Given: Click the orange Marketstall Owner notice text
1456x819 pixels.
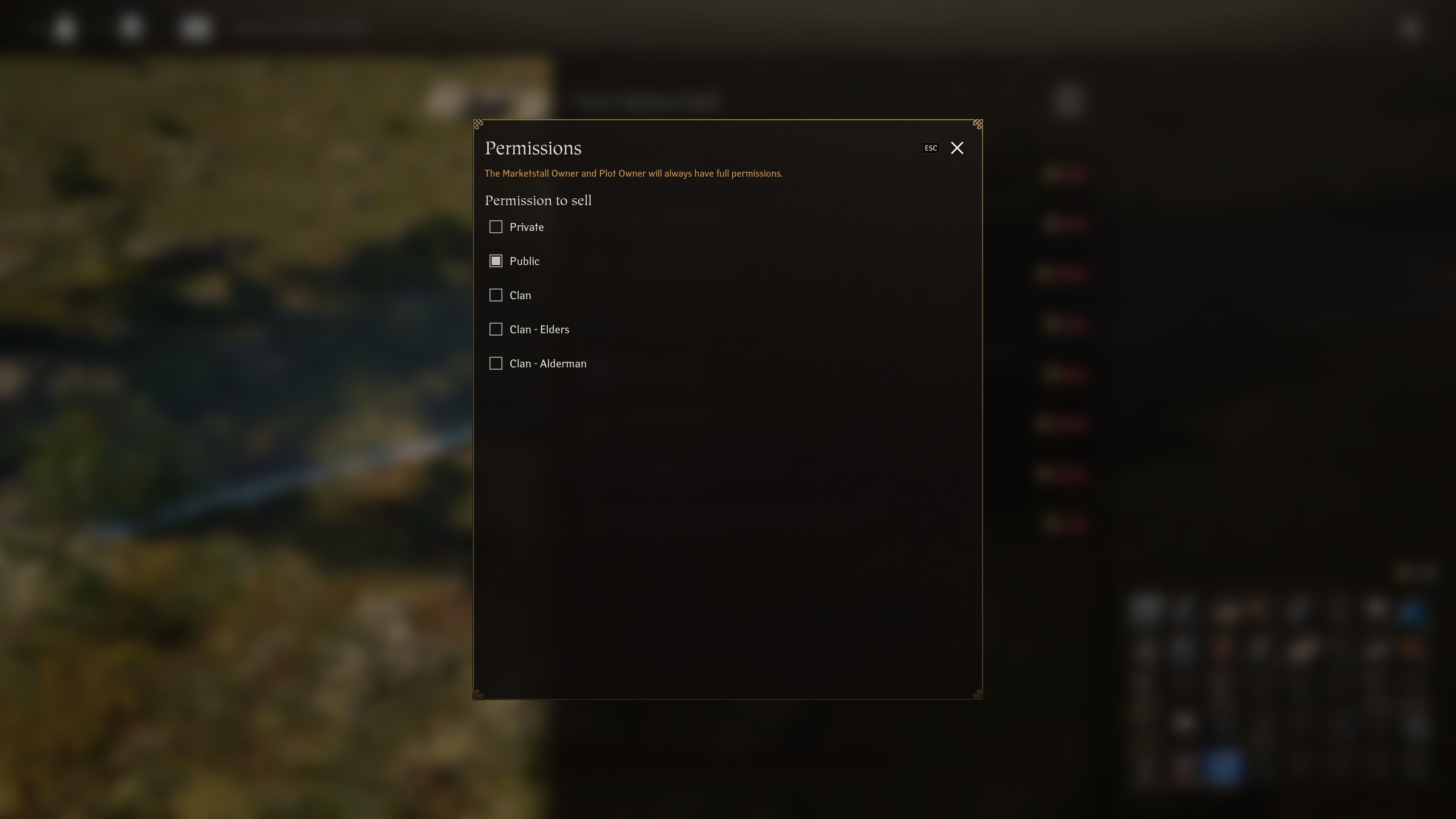Looking at the screenshot, I should (633, 174).
